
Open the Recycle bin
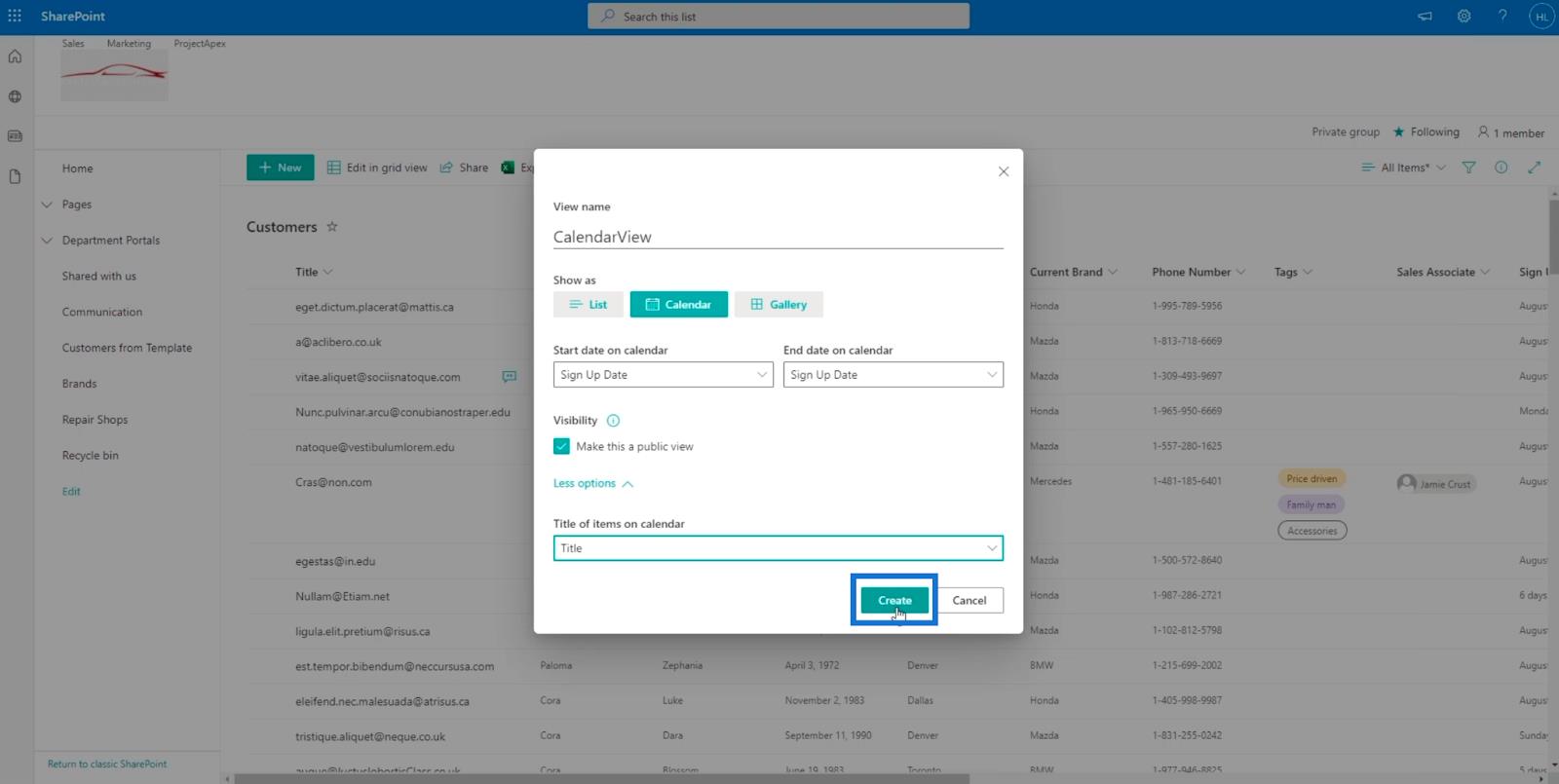[91, 456]
